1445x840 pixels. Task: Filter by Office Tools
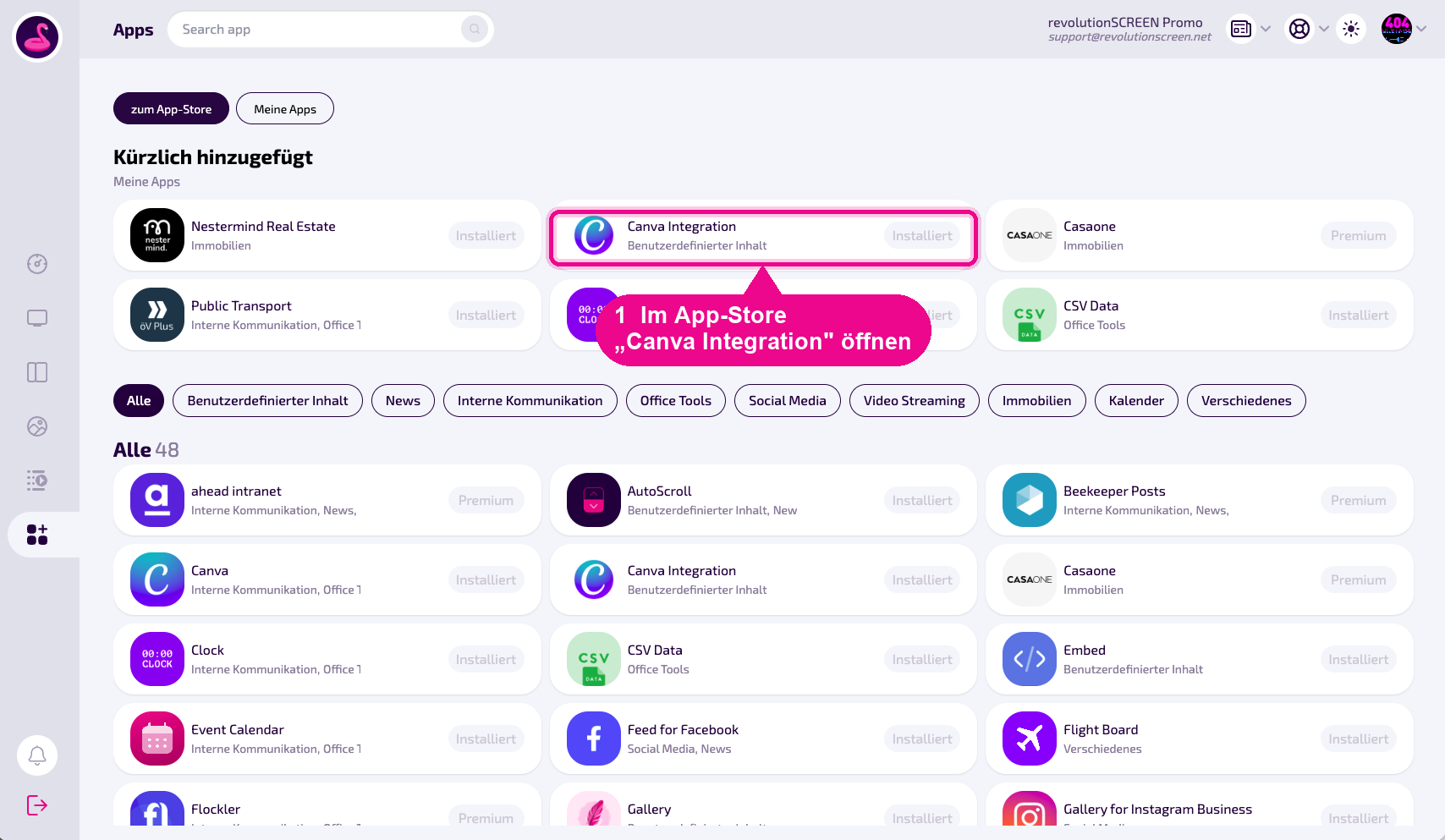(x=676, y=400)
